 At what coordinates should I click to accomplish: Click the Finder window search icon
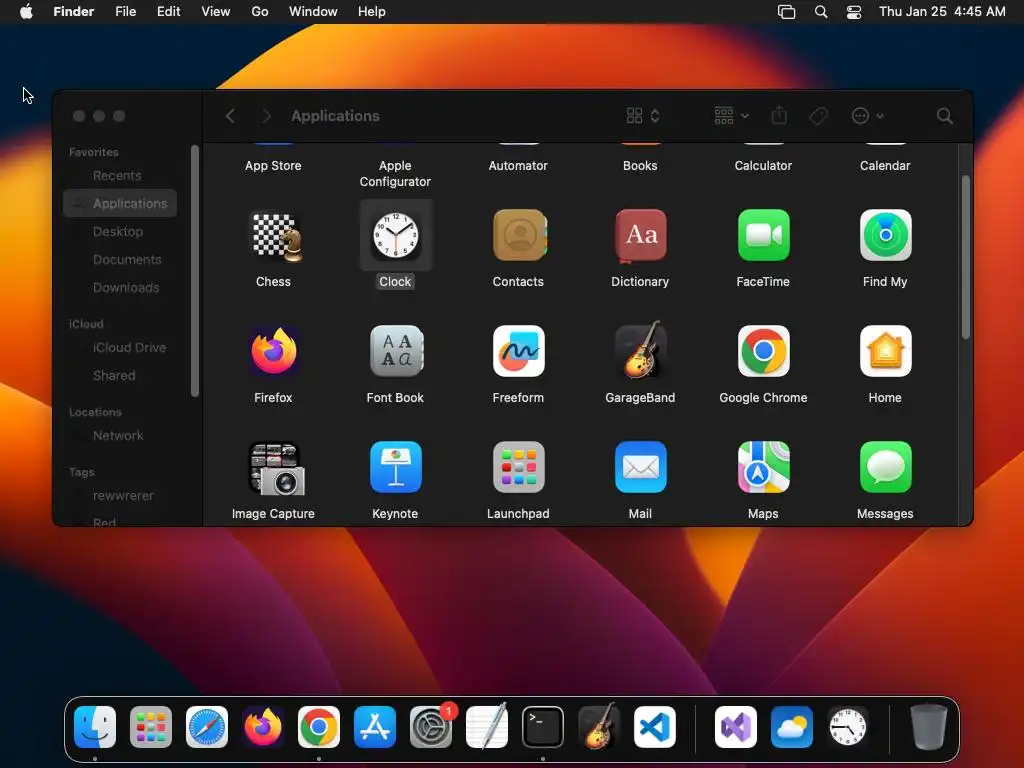tap(944, 116)
